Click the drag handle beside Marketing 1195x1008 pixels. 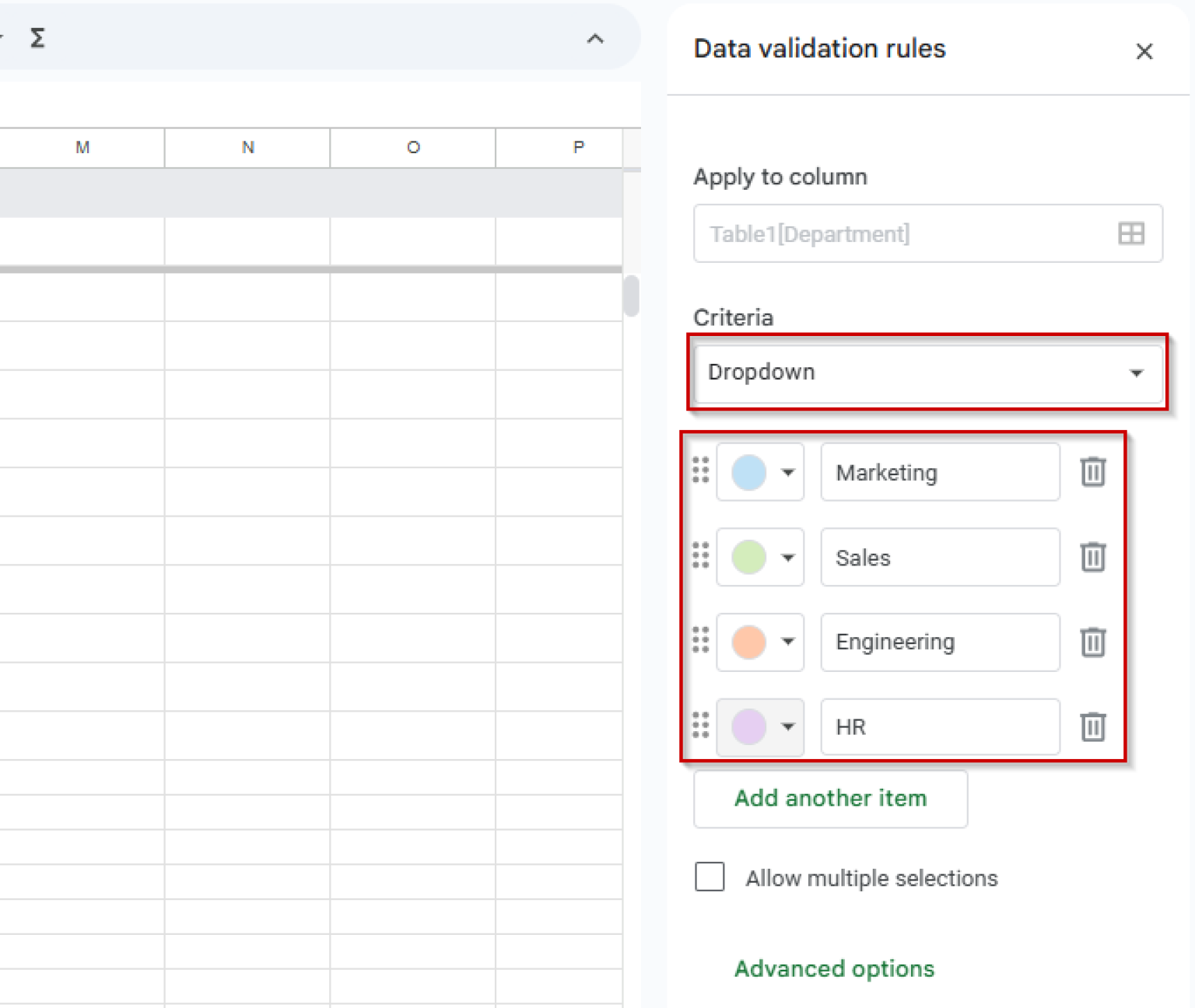click(x=699, y=471)
